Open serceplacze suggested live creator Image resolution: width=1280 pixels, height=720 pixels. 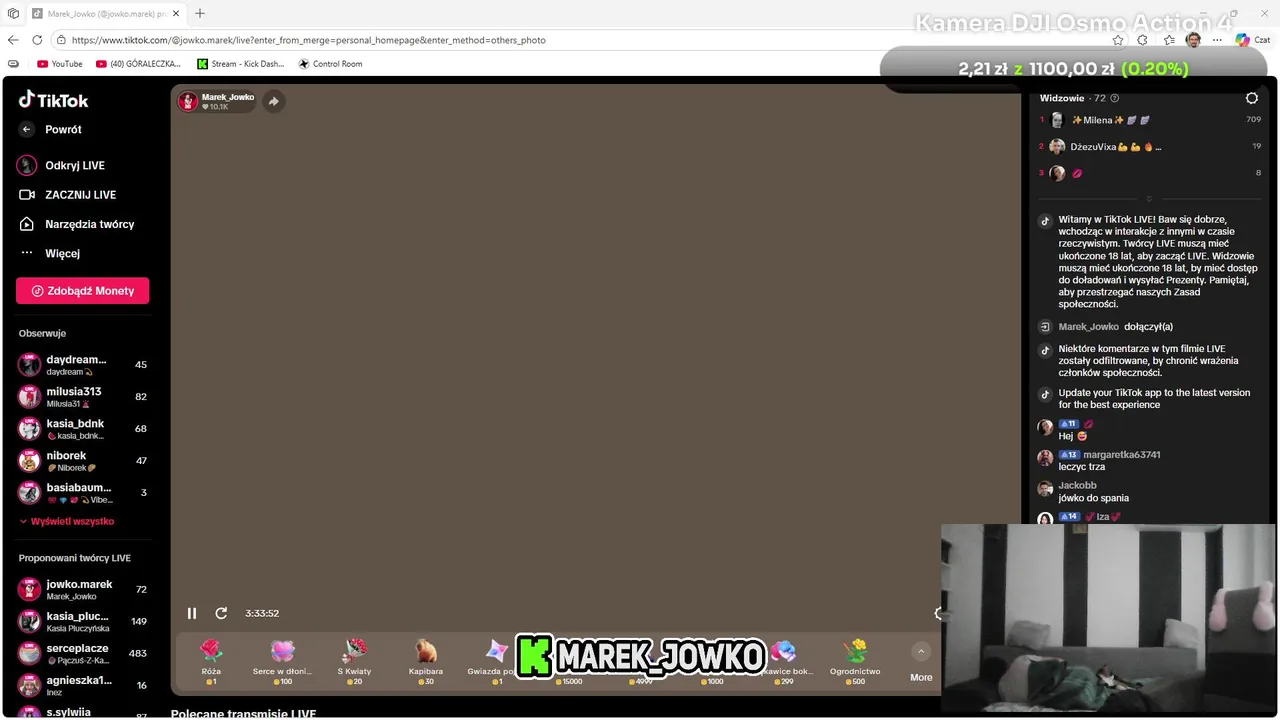pyautogui.click(x=82, y=654)
